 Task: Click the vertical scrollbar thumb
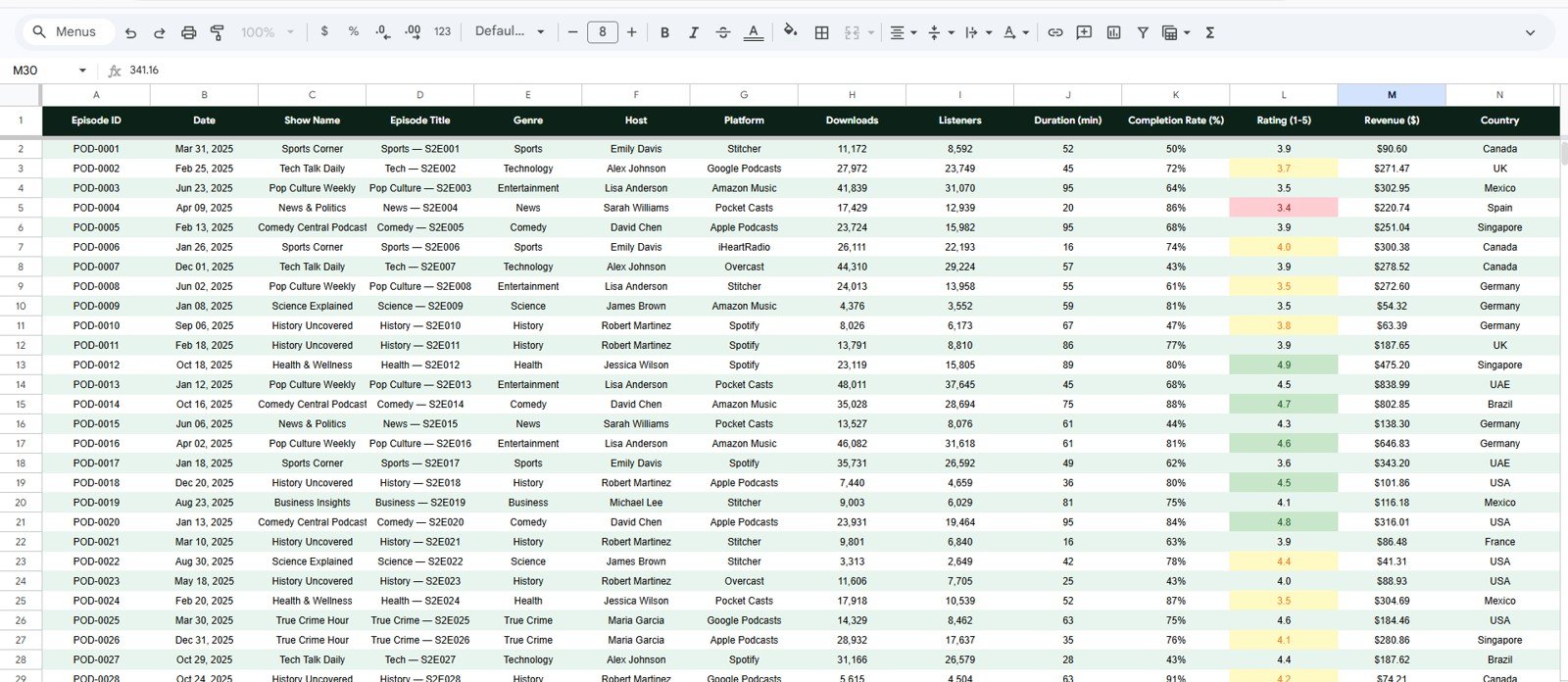point(1564,154)
